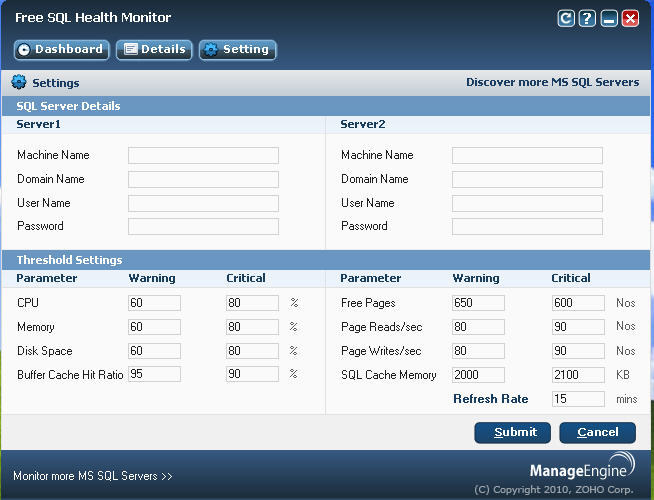Edit Page Reads/sec warning value

point(478,327)
